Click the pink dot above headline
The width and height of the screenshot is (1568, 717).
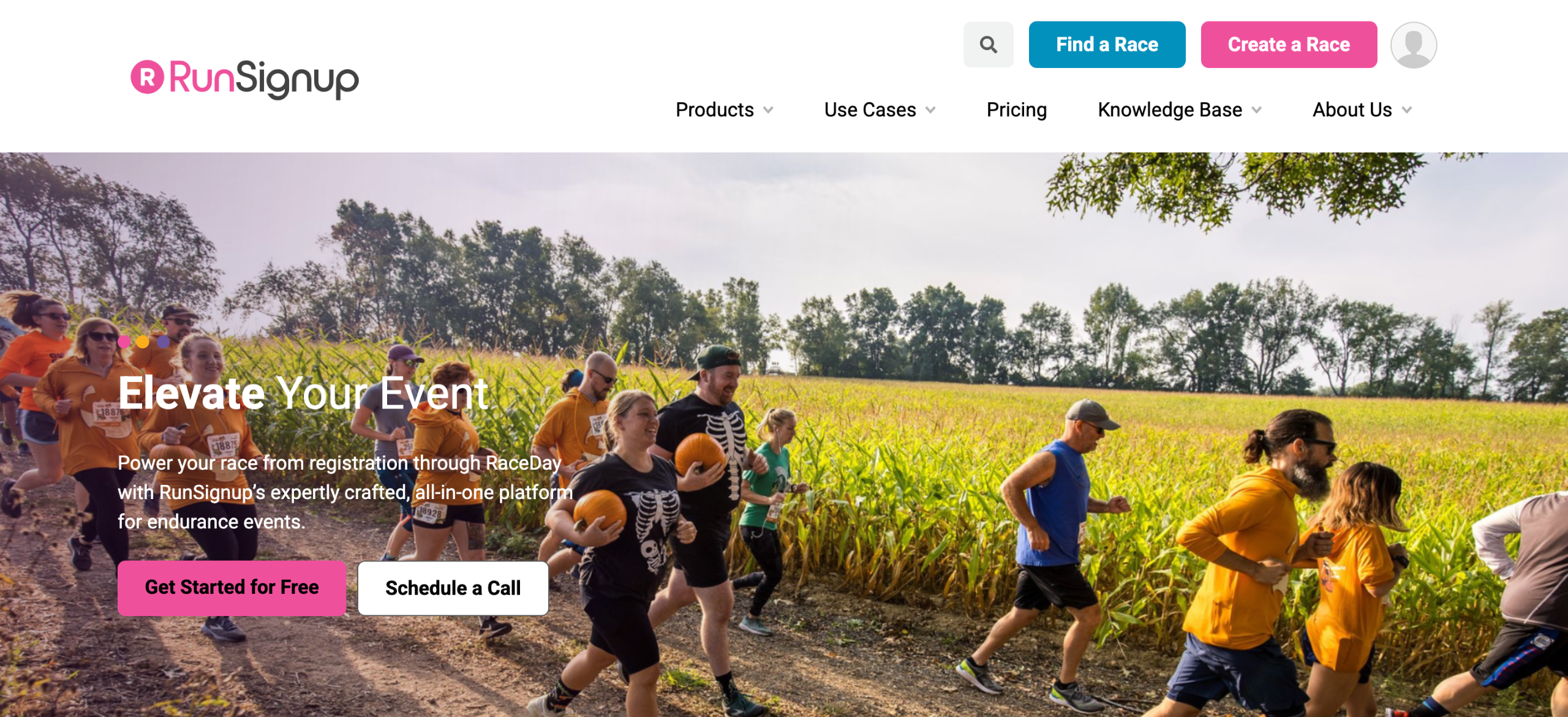point(124,342)
